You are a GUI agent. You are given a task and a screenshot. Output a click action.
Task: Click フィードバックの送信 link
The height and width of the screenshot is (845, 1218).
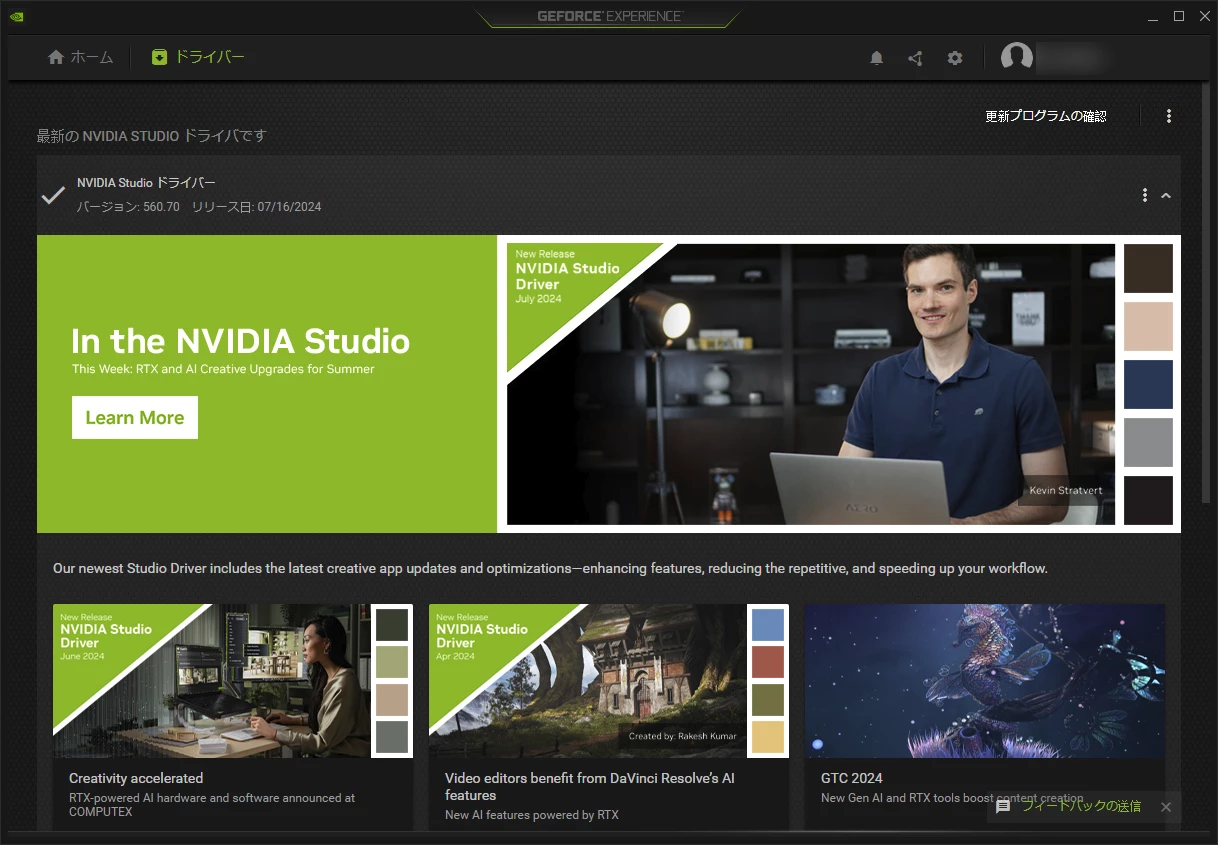pyautogui.click(x=1081, y=806)
